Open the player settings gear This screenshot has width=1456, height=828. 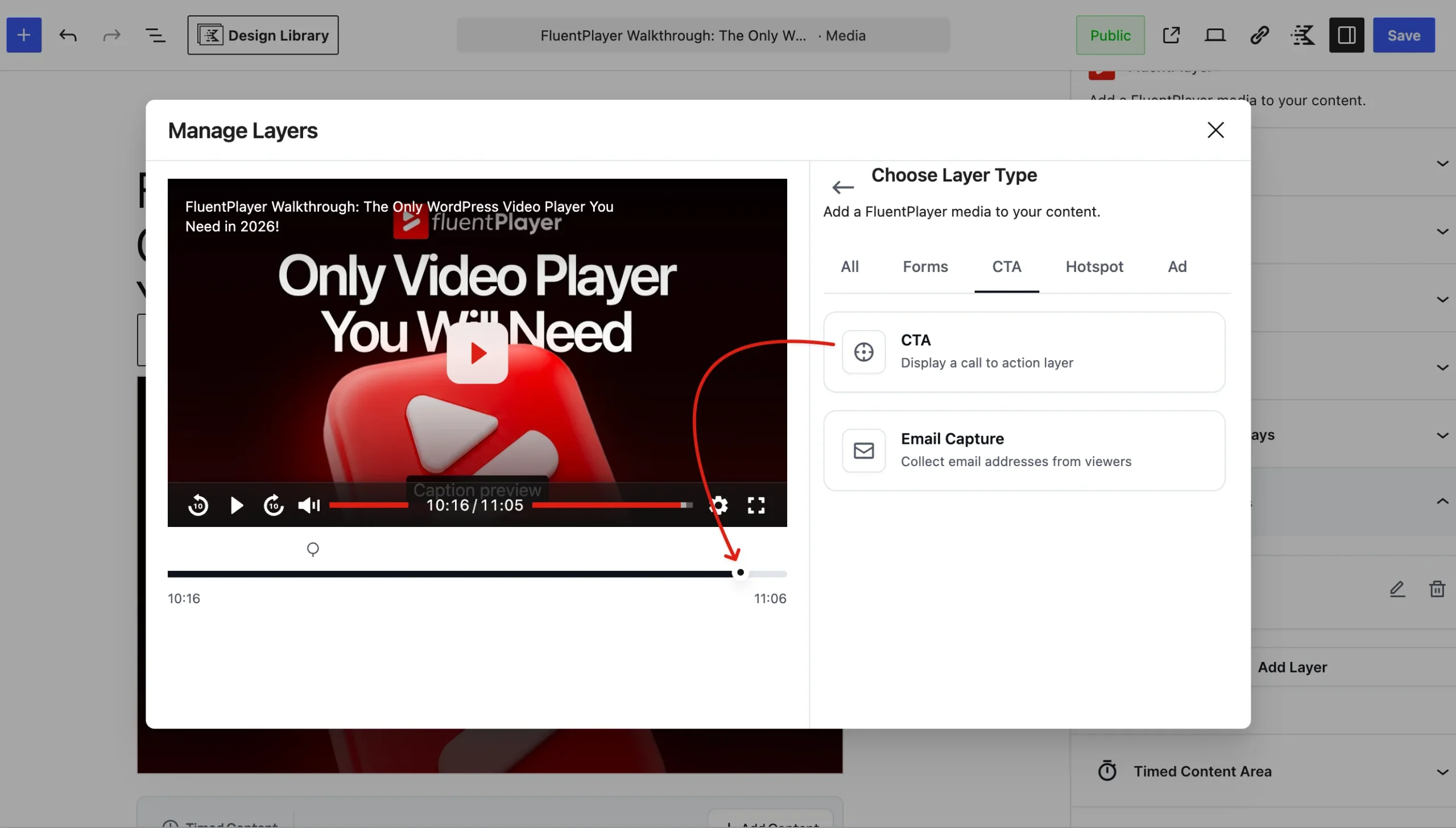(x=718, y=505)
